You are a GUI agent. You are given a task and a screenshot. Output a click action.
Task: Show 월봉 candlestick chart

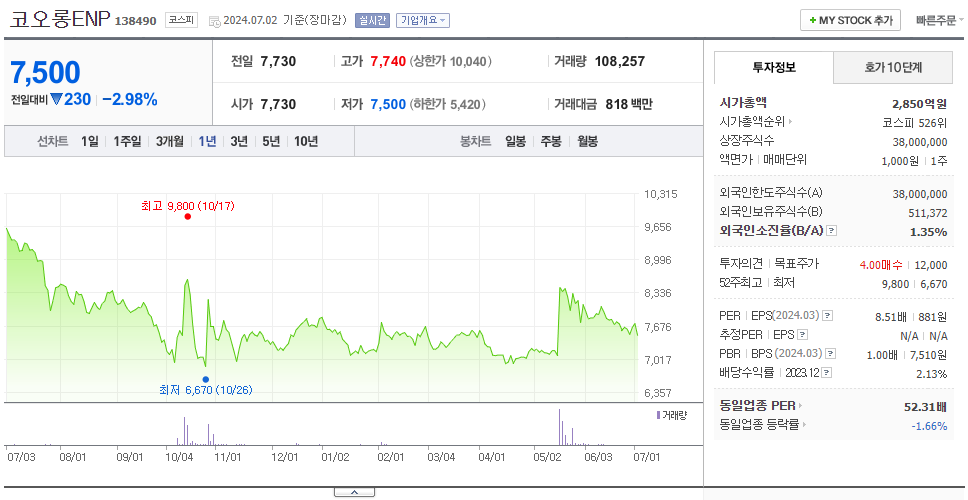tap(588, 141)
